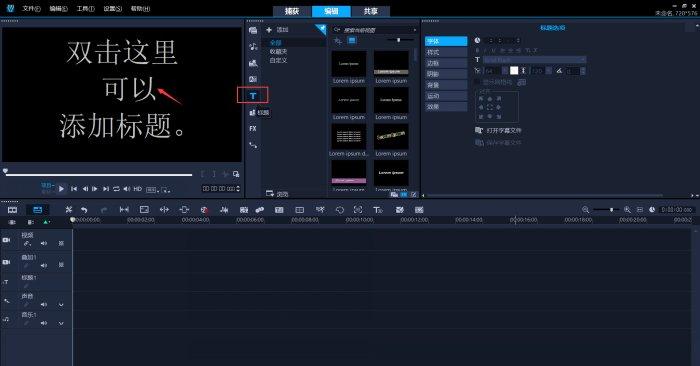Image resolution: width=700 pixels, height=366 pixels.
Task: Fit project in timeline window
Action: (x=640, y=210)
